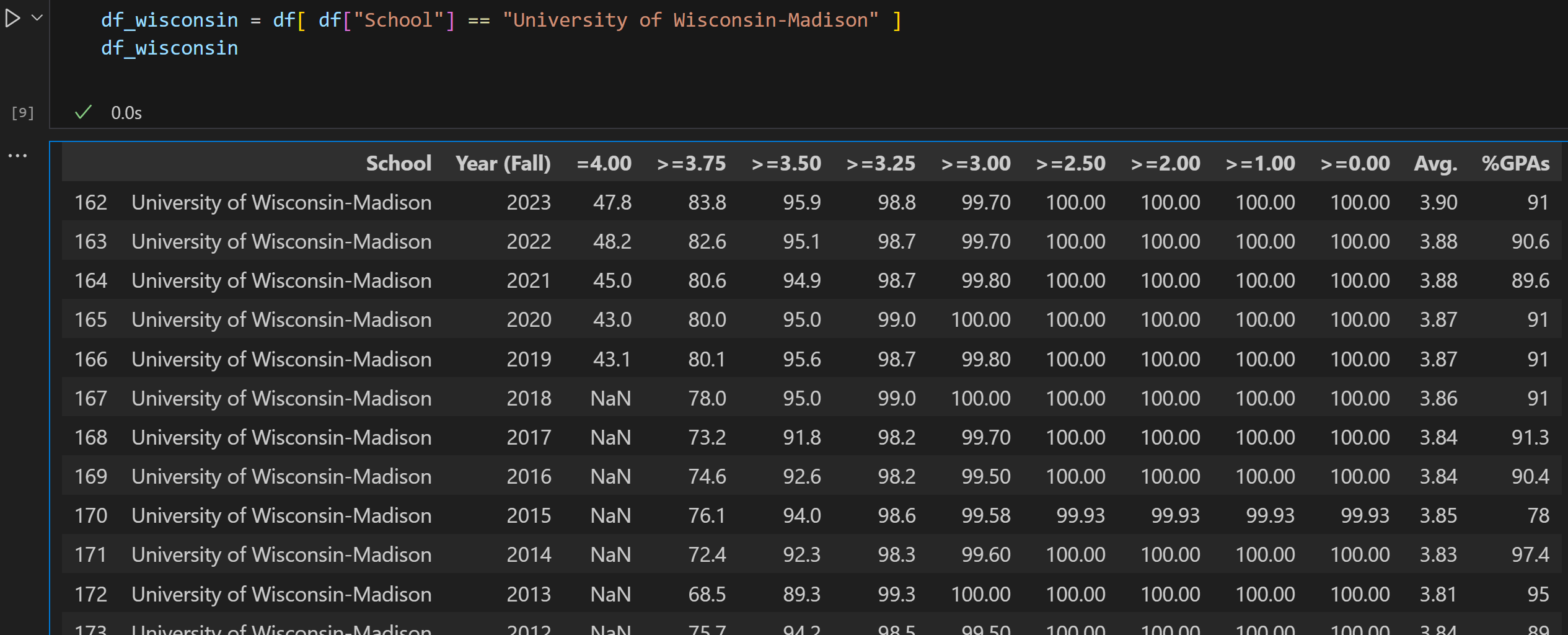This screenshot has width=1568, height=635.
Task: Click the NaN cell in row 167
Action: [610, 398]
